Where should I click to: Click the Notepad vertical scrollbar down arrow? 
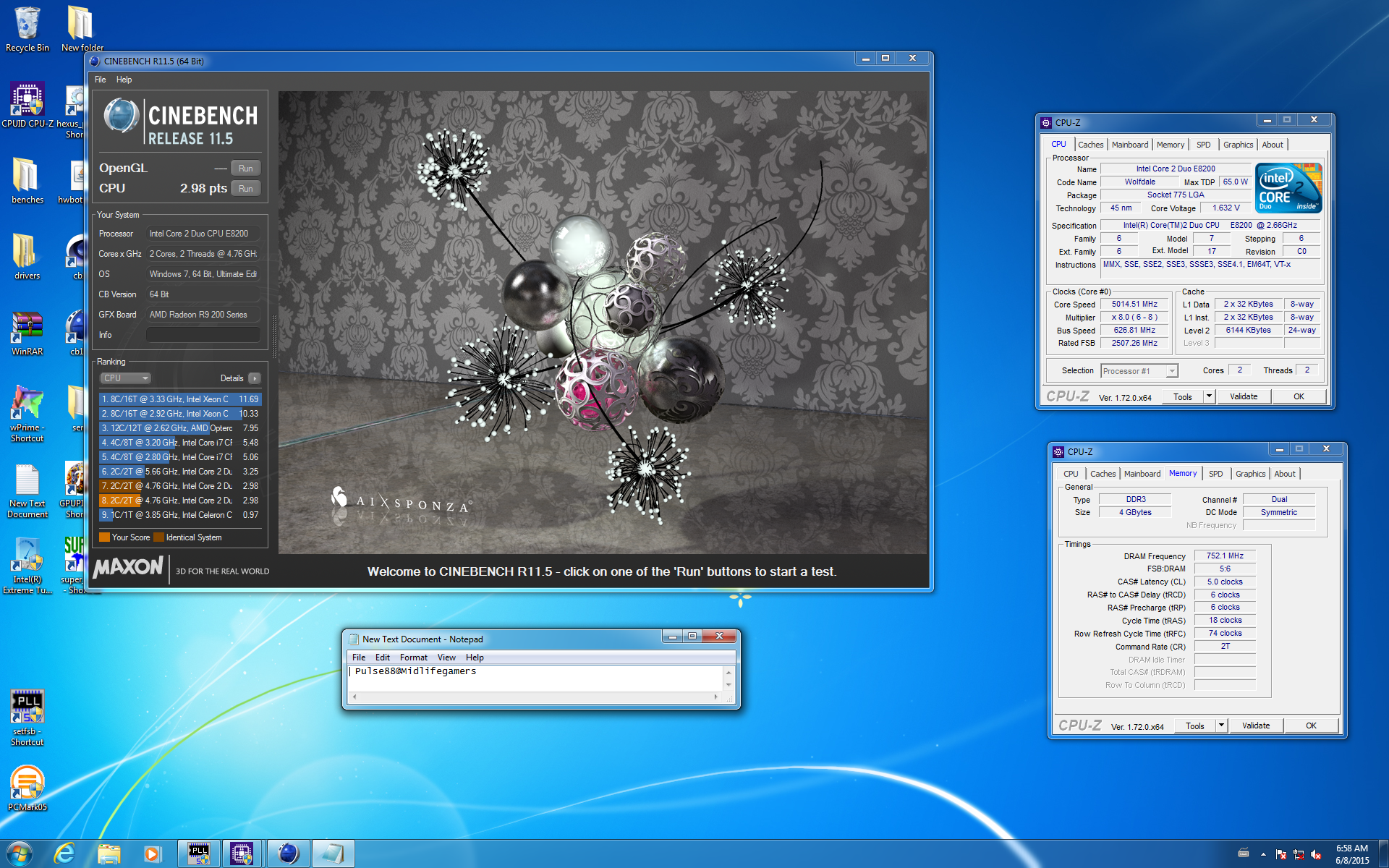[x=729, y=685]
